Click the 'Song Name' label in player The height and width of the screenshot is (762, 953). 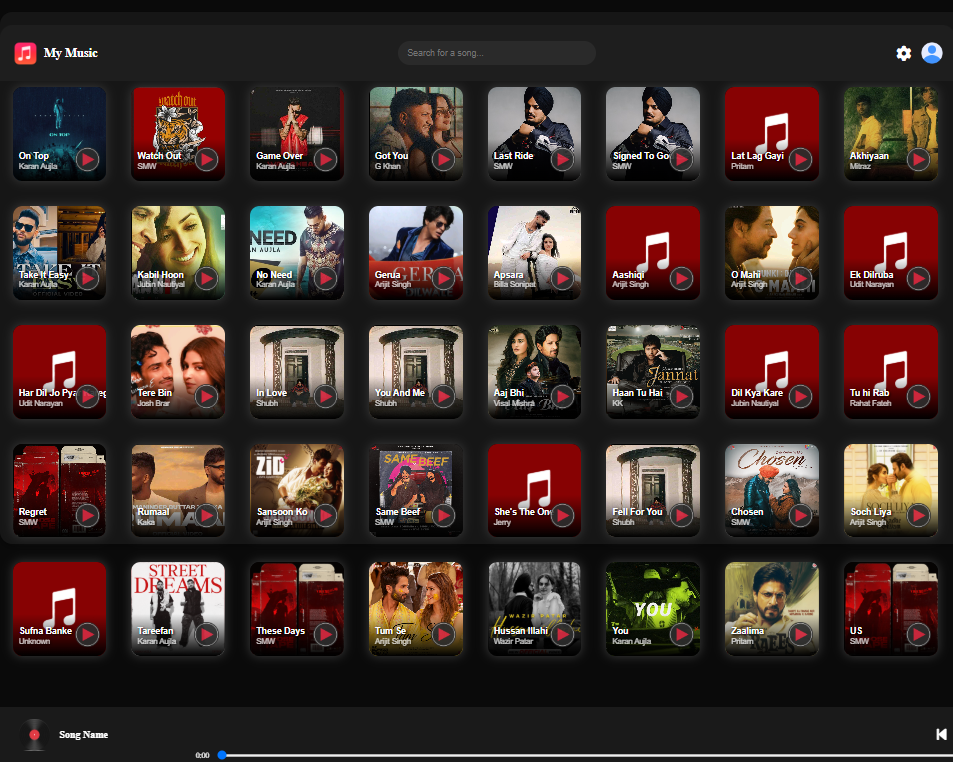click(x=83, y=735)
